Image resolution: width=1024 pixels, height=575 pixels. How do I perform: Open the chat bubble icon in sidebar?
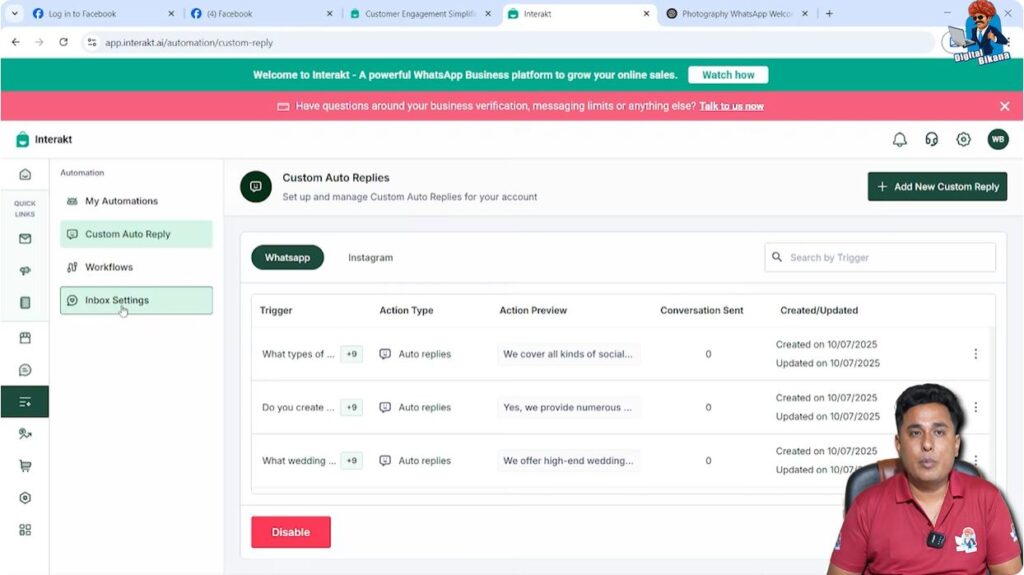25,370
